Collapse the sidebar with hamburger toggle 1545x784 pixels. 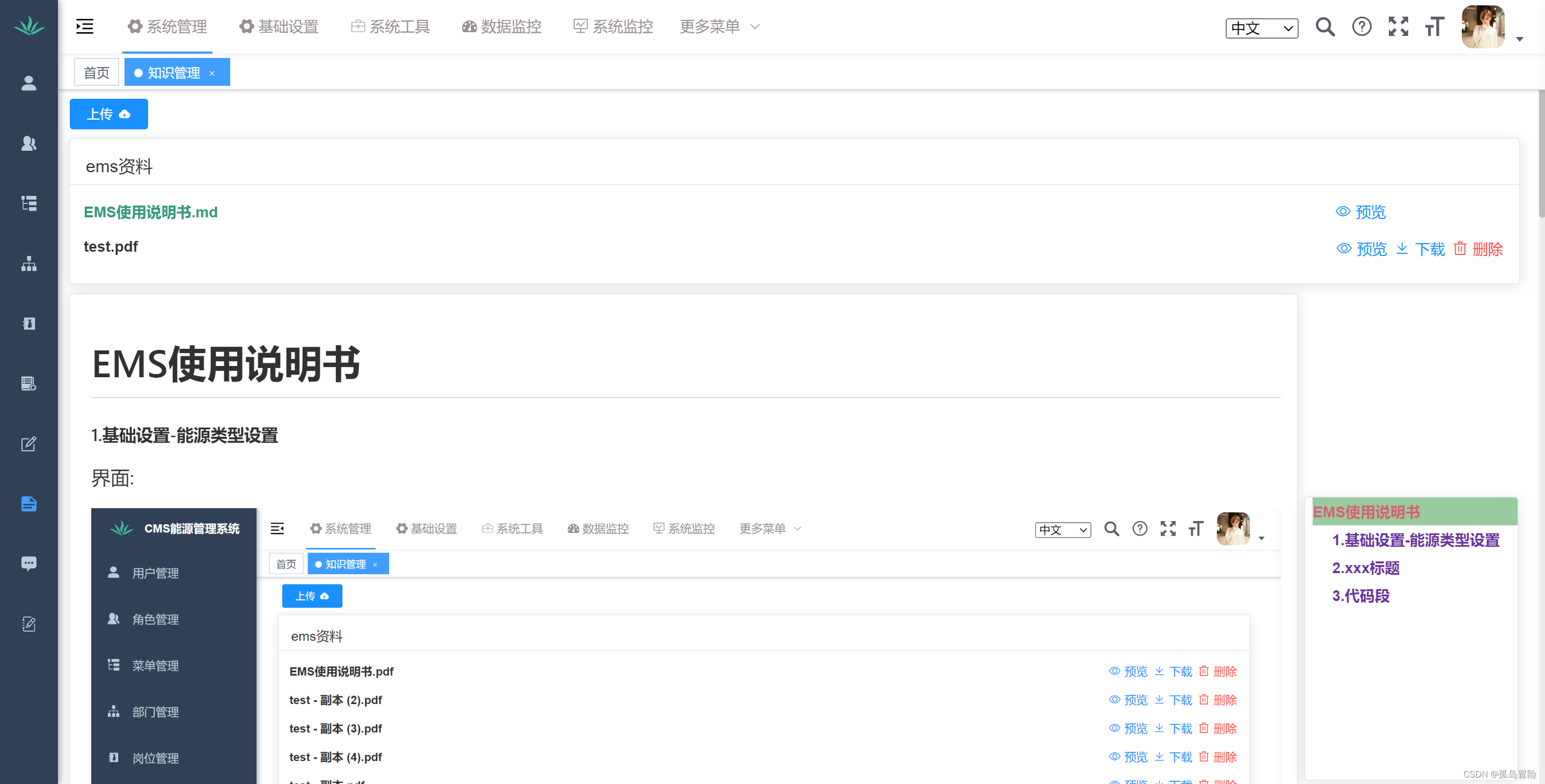point(85,26)
